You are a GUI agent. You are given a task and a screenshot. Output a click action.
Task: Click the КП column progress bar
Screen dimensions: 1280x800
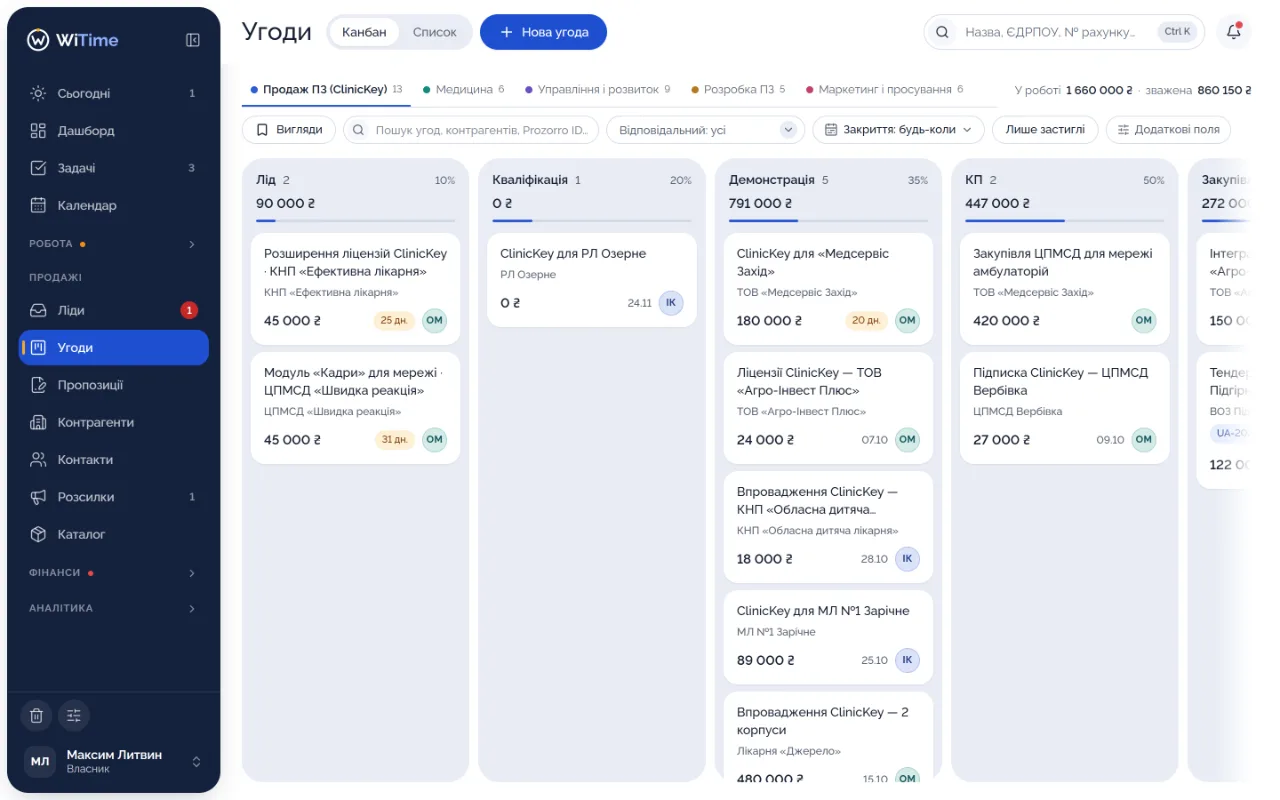pyautogui.click(x=1064, y=220)
